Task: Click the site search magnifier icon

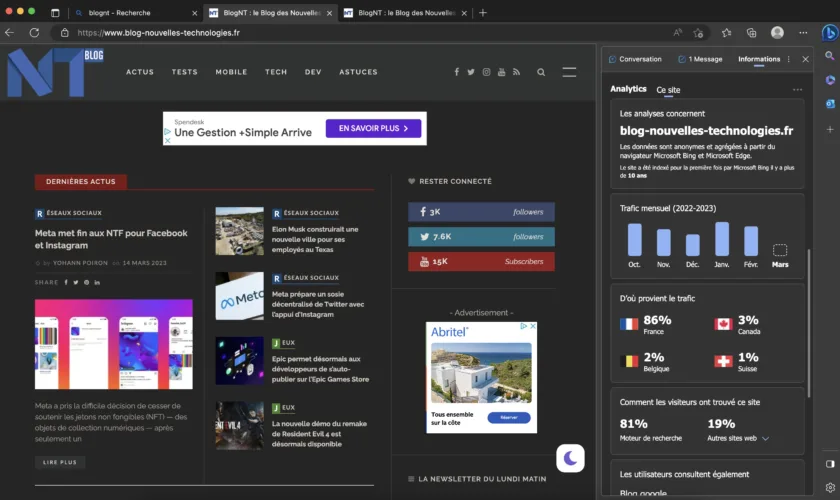Action: click(x=541, y=72)
